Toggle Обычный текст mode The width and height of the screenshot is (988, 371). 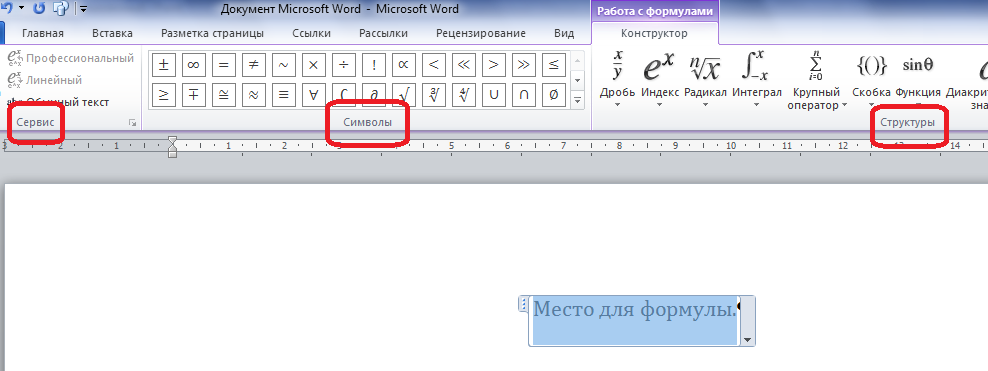pyautogui.click(x=58, y=102)
